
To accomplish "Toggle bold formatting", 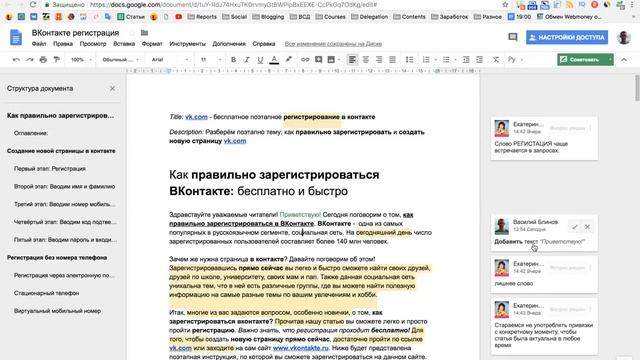I will [233, 60].
